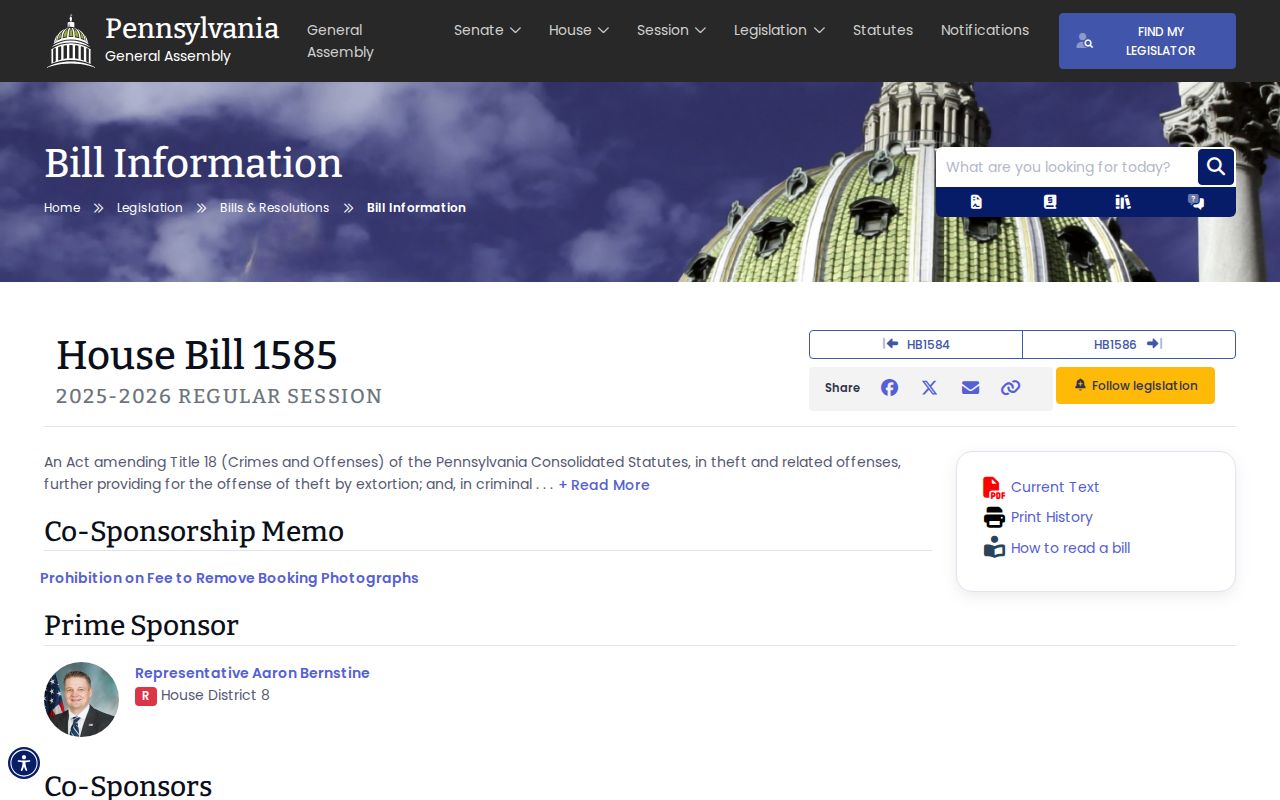Click the 'Bill Information' breadcrumb text
The width and height of the screenshot is (1280, 800).
[x=416, y=208]
